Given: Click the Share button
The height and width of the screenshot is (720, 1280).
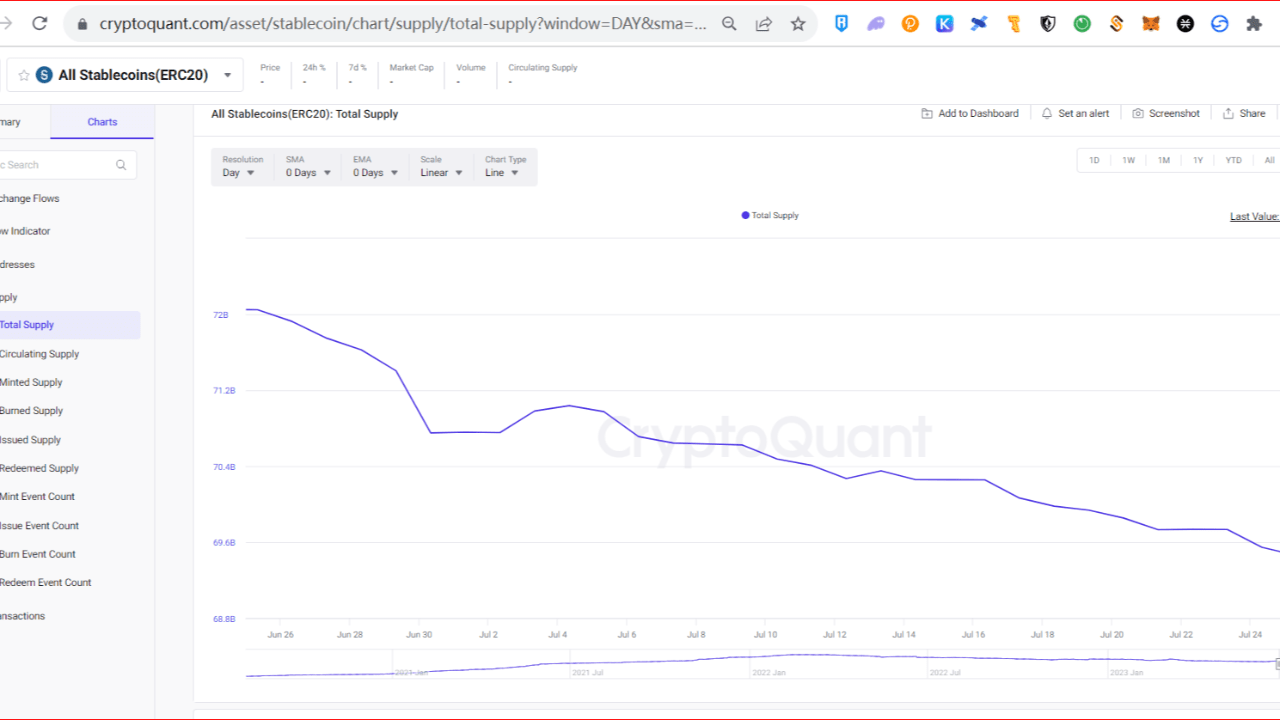Looking at the screenshot, I should pos(1244,114).
